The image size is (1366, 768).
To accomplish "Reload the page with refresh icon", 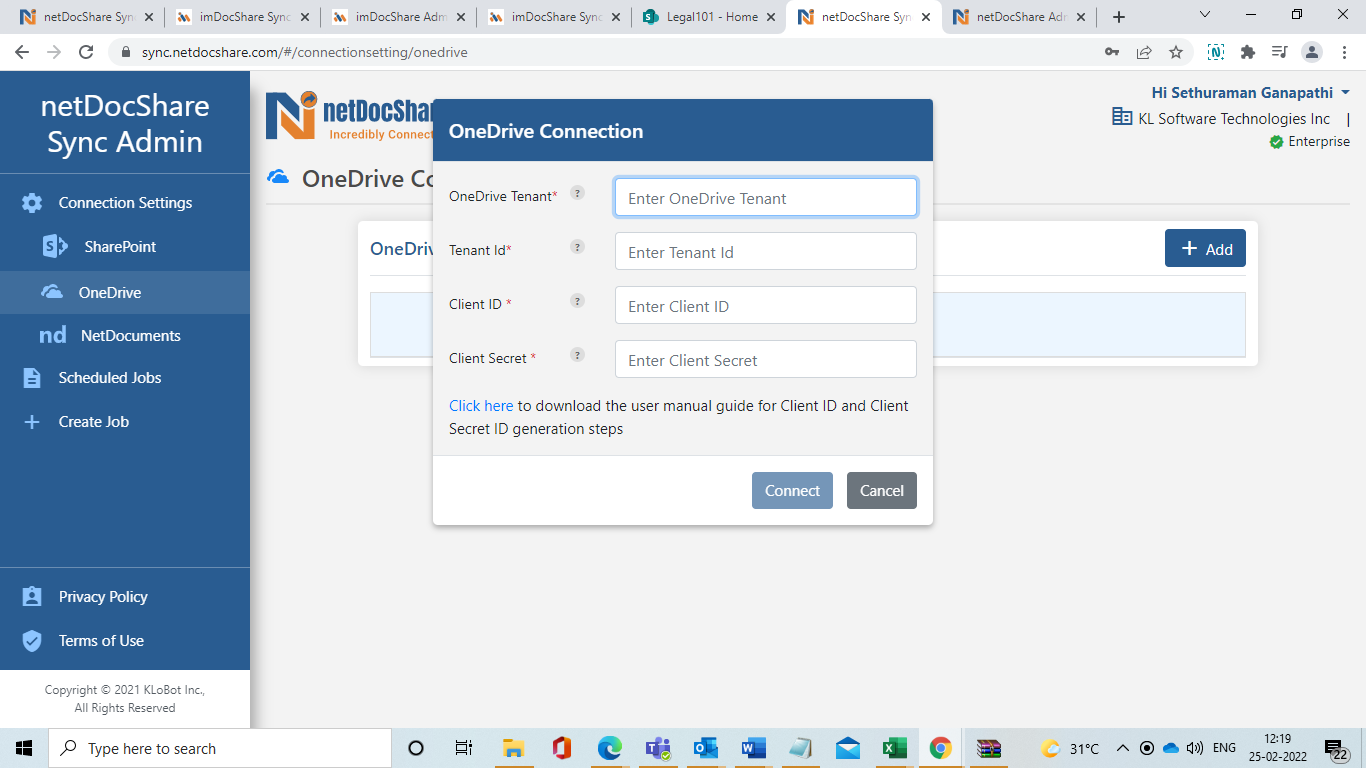I will pyautogui.click(x=86, y=52).
